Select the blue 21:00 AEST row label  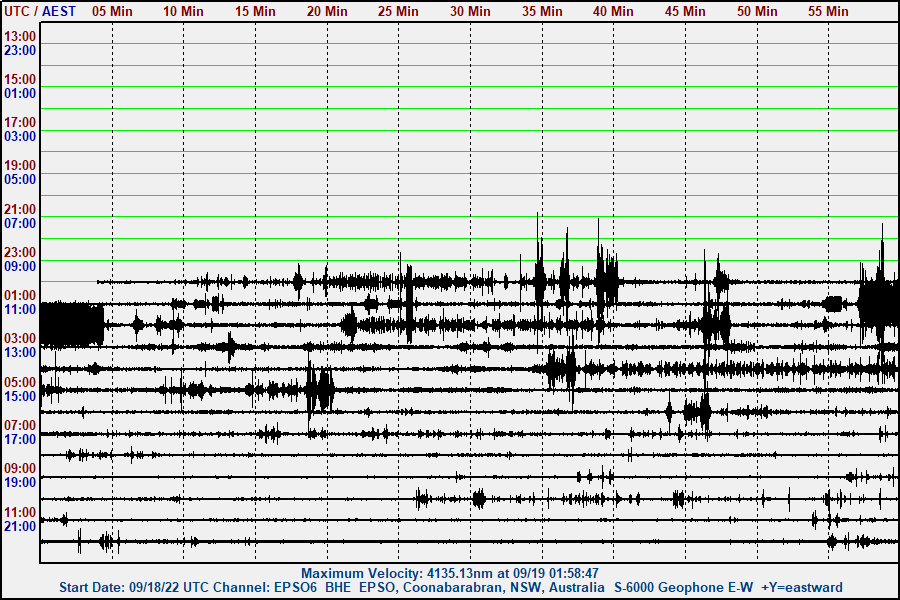point(20,526)
